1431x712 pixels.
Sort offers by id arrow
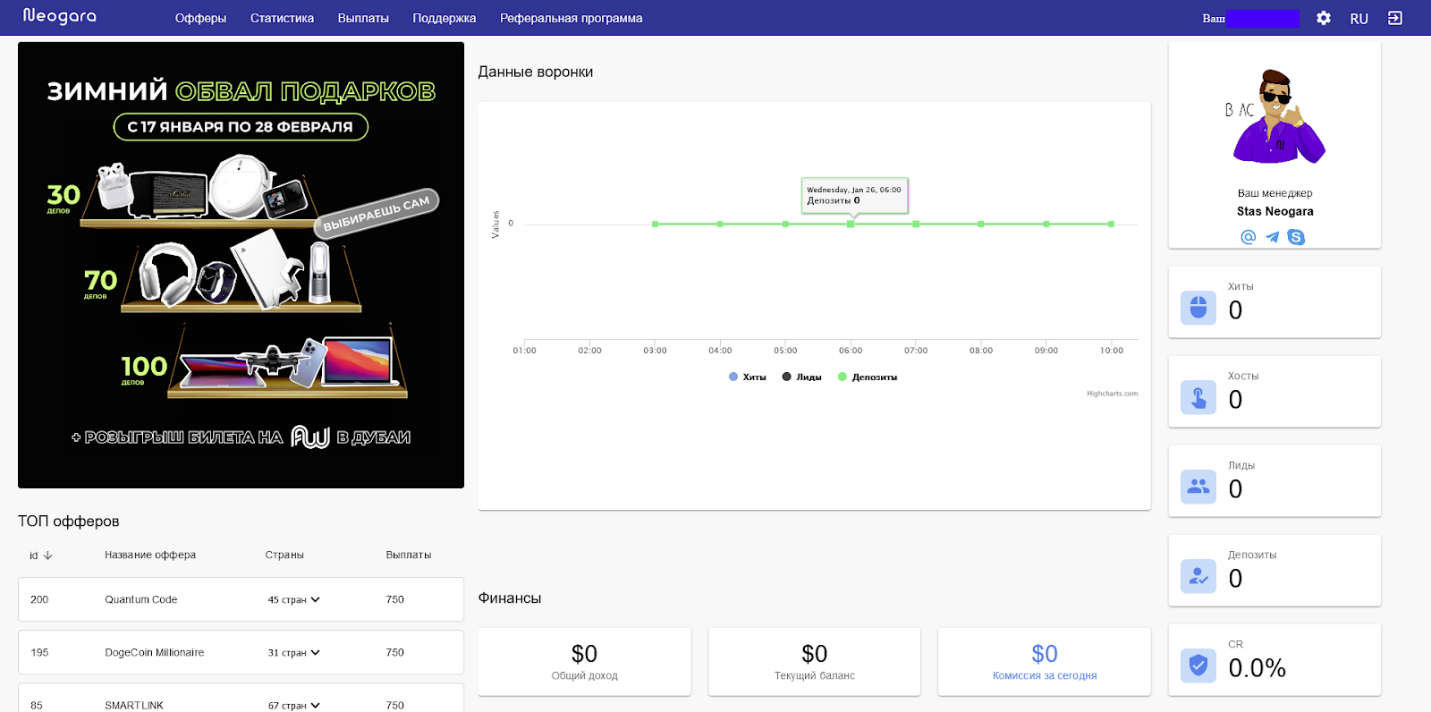47,555
